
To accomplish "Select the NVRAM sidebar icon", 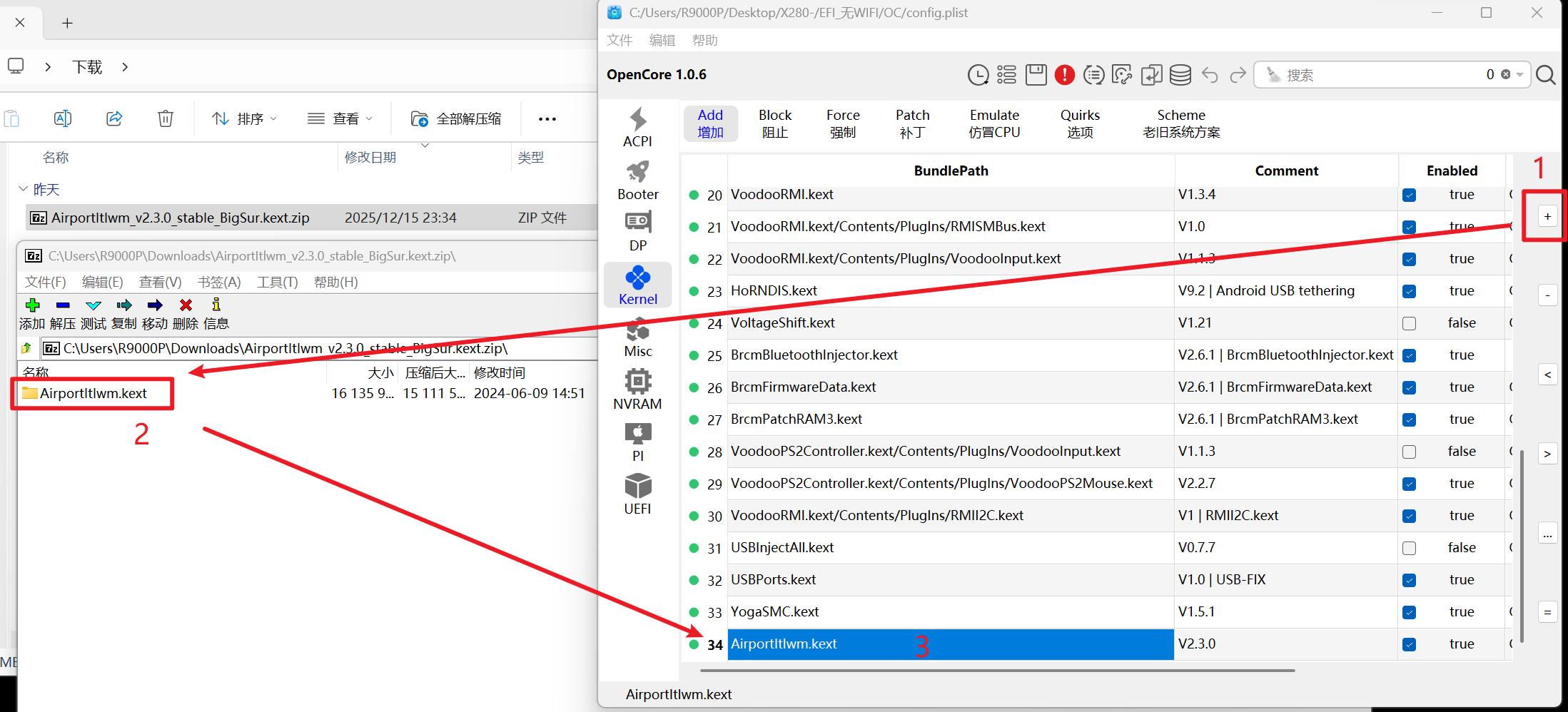I will tap(637, 390).
